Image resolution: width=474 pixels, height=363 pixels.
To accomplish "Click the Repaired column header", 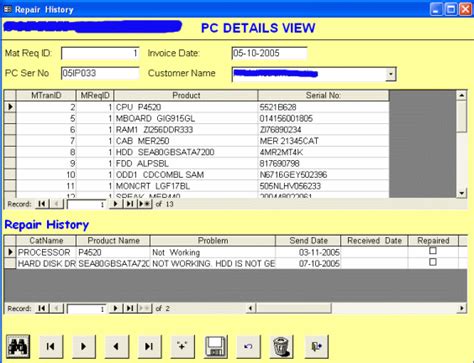I will (x=433, y=241).
